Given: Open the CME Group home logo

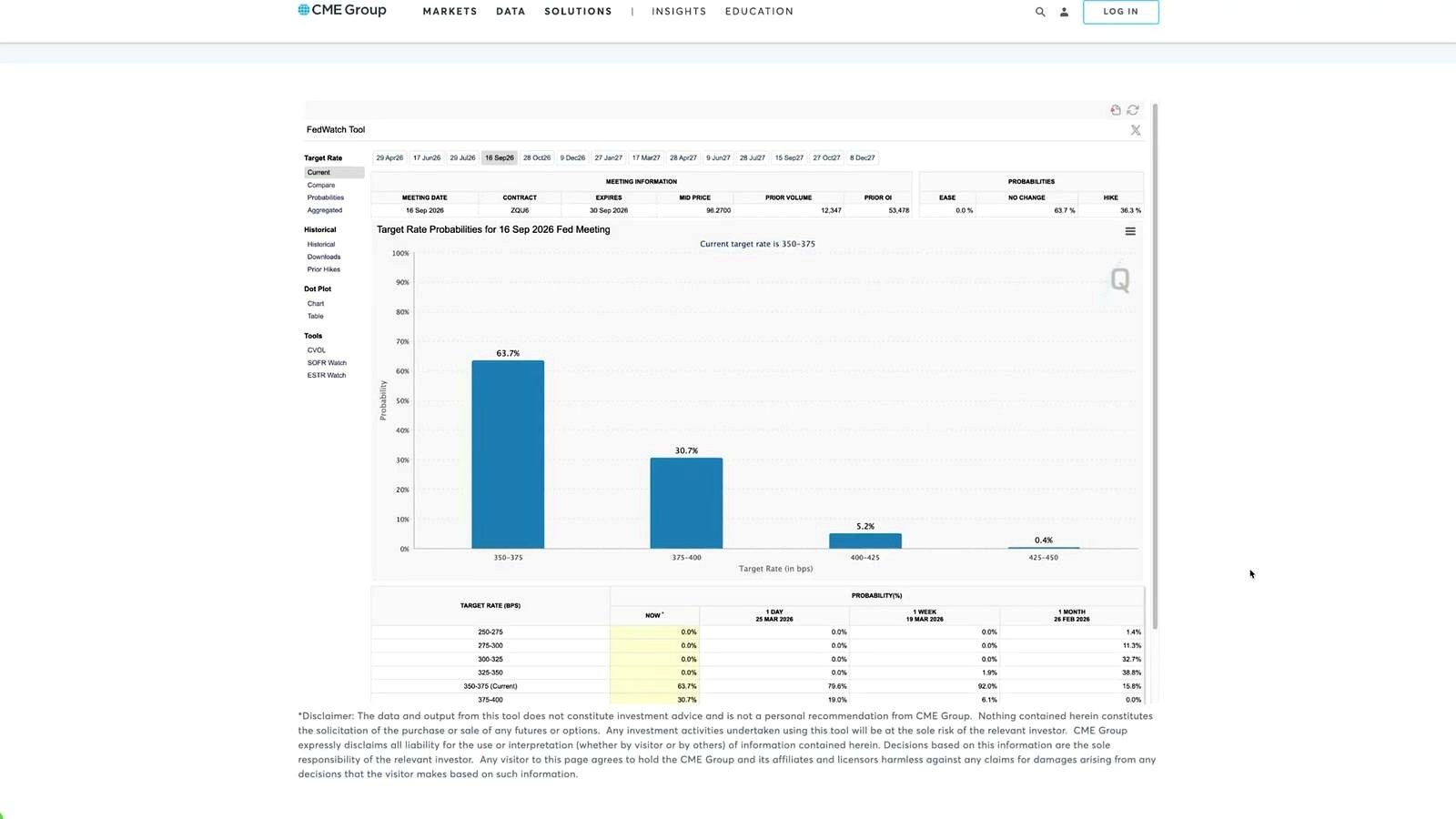Looking at the screenshot, I should (342, 10).
